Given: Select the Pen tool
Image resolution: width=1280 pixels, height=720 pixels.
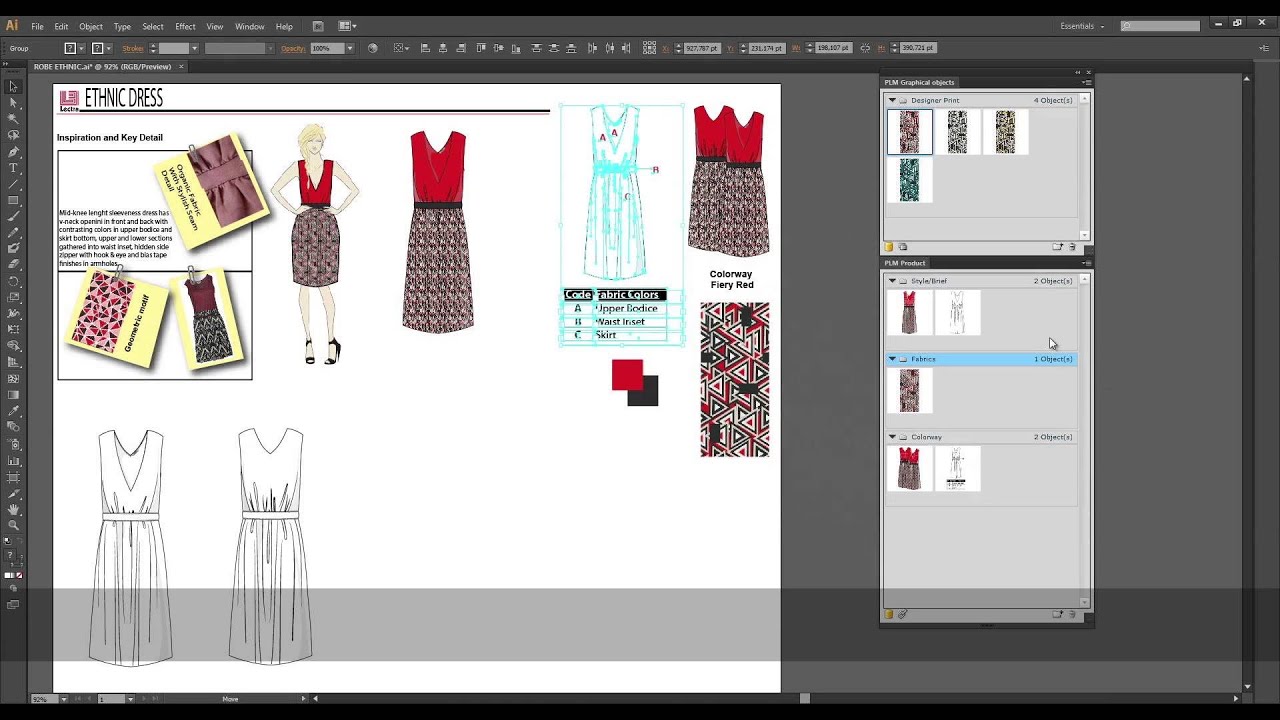Looking at the screenshot, I should (13, 152).
